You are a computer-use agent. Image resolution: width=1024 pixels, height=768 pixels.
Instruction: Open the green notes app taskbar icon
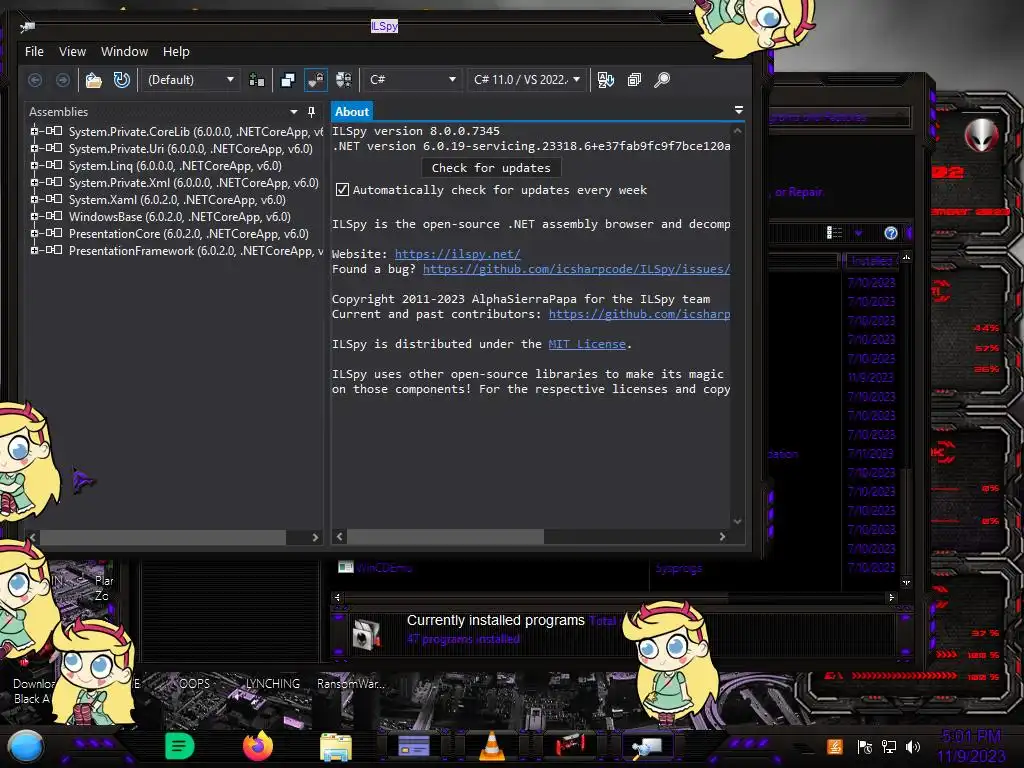(180, 746)
